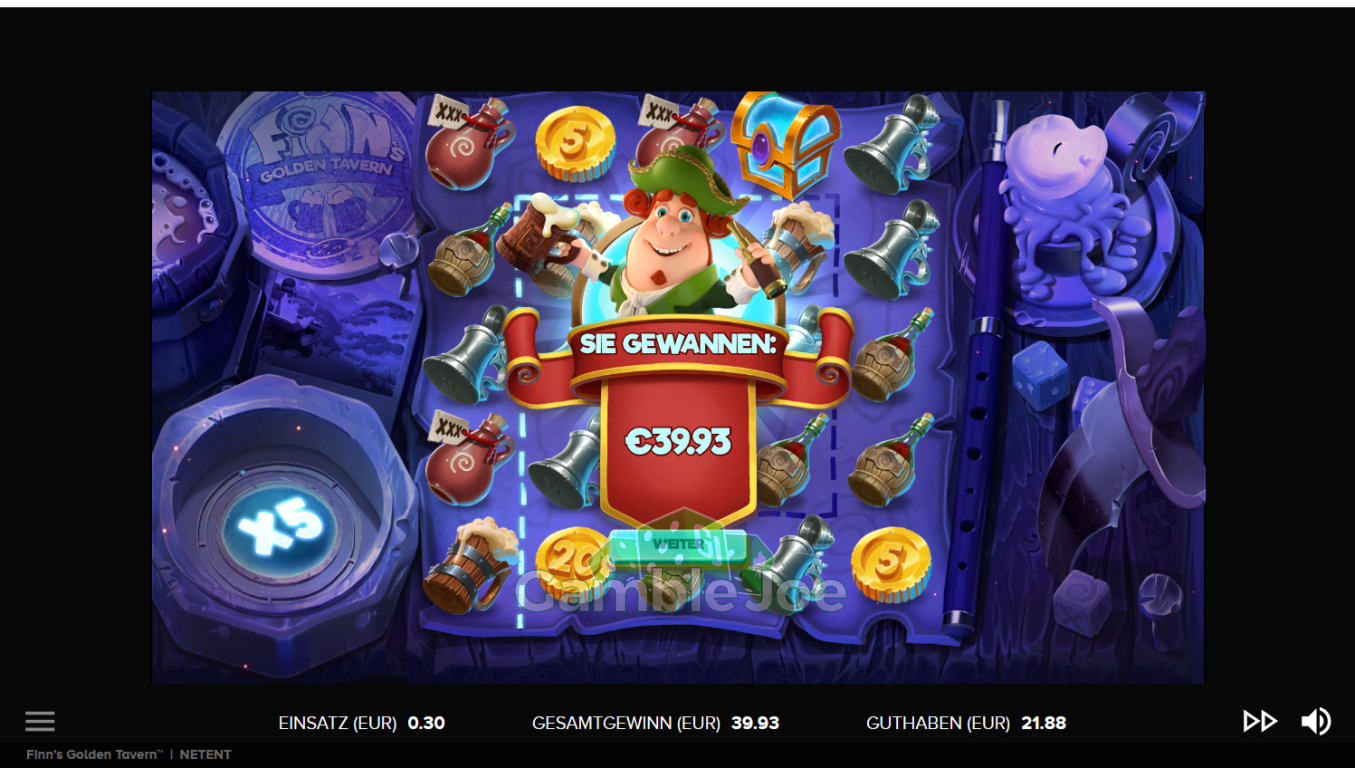The height and width of the screenshot is (768, 1355).
Task: Click the silver tankard in the top-right cell
Action: pos(889,144)
